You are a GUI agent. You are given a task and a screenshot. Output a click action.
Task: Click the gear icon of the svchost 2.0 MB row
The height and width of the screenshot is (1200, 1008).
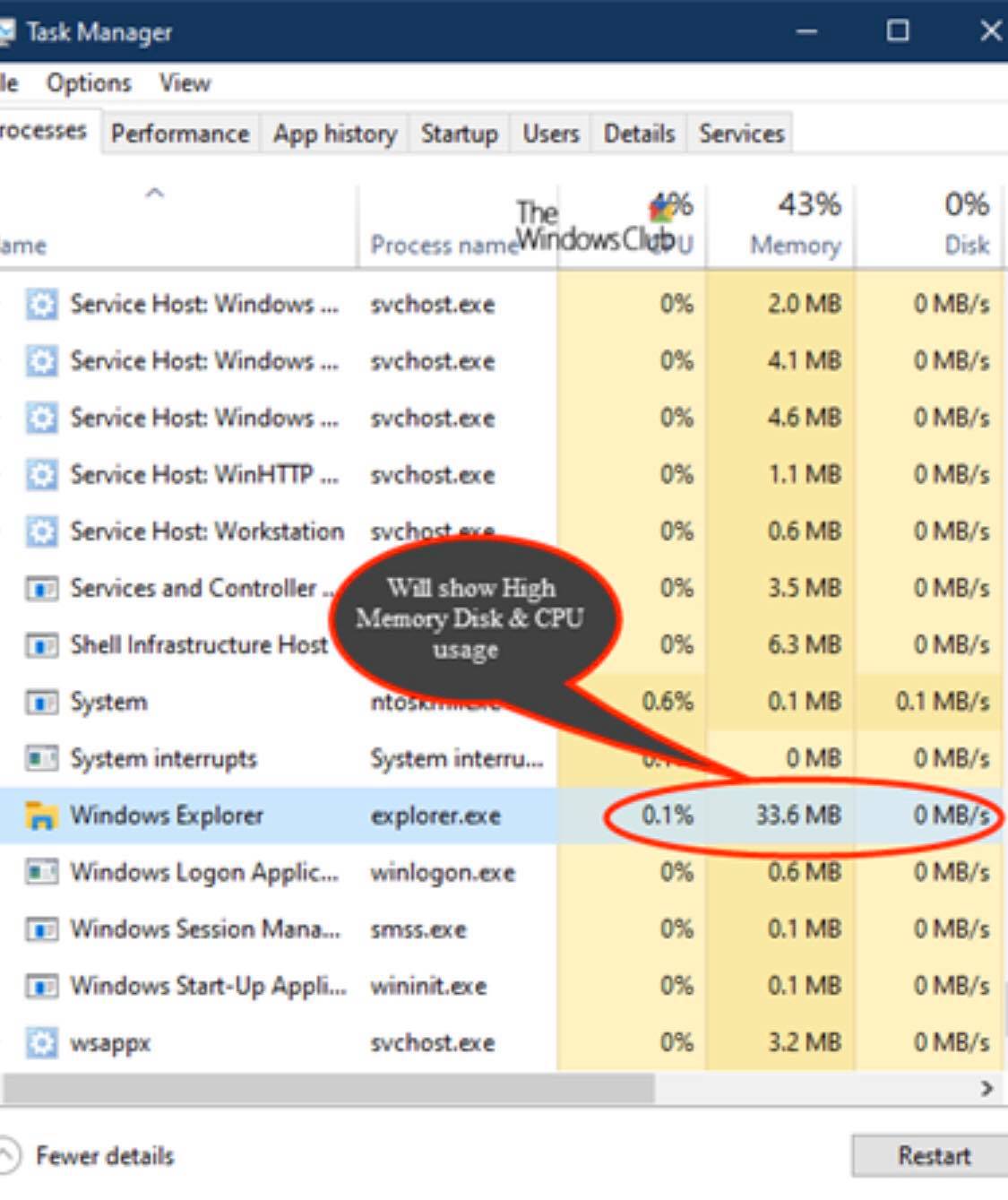[41, 305]
